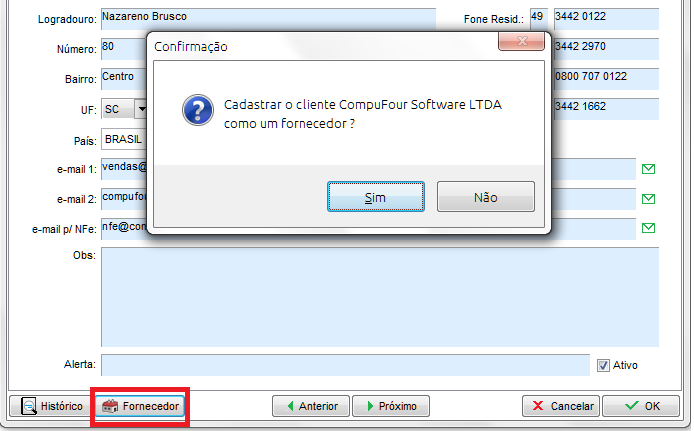Click the País field showing BRASIL

click(124, 139)
